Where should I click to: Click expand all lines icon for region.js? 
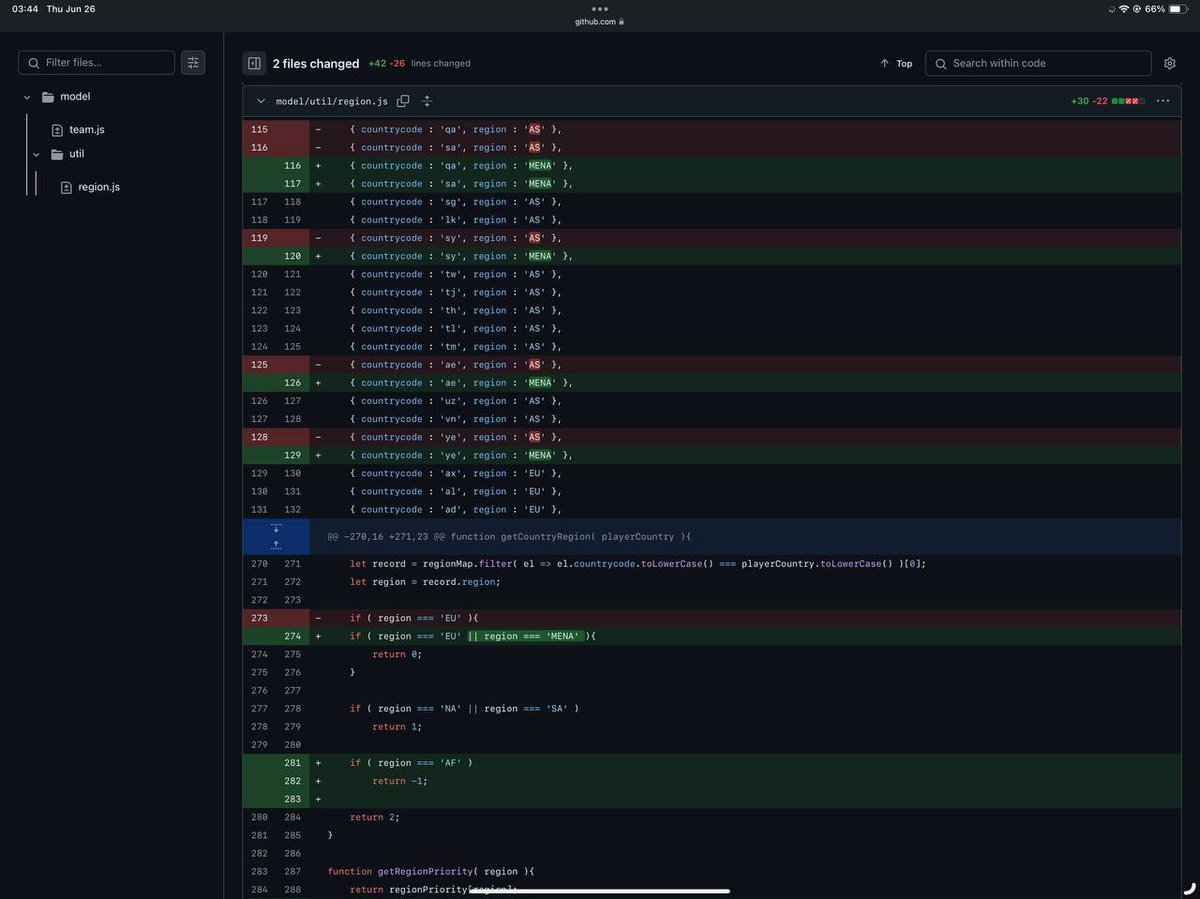pyautogui.click(x=427, y=101)
